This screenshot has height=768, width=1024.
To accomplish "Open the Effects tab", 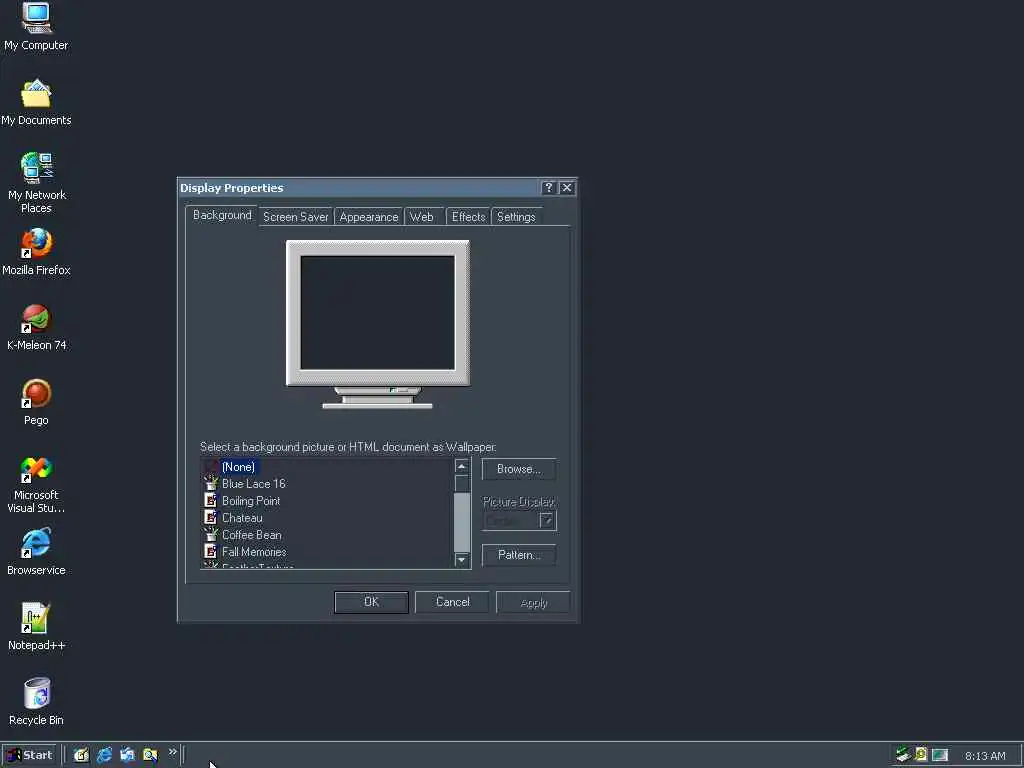I will tap(468, 217).
